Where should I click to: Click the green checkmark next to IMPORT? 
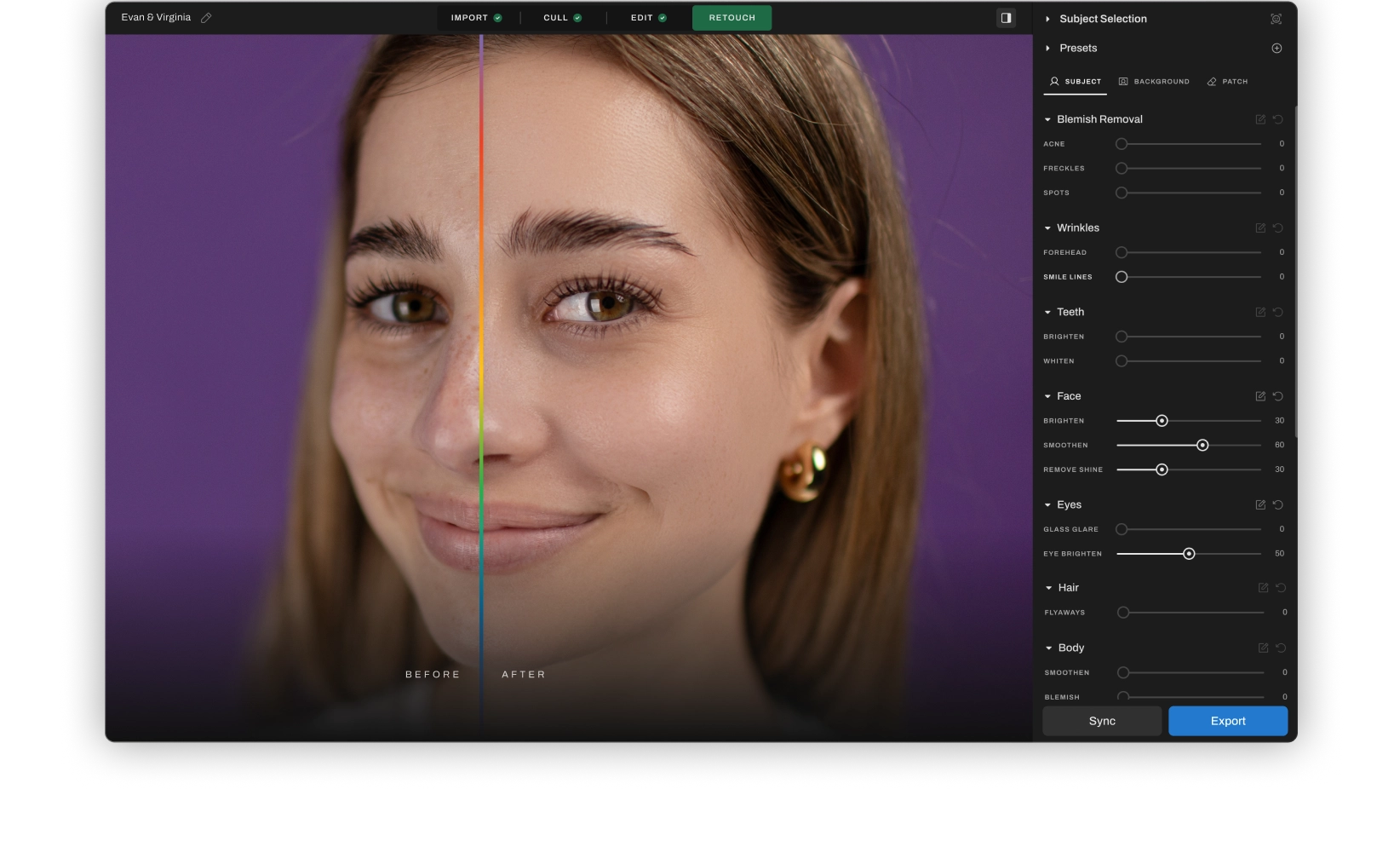pyautogui.click(x=498, y=17)
